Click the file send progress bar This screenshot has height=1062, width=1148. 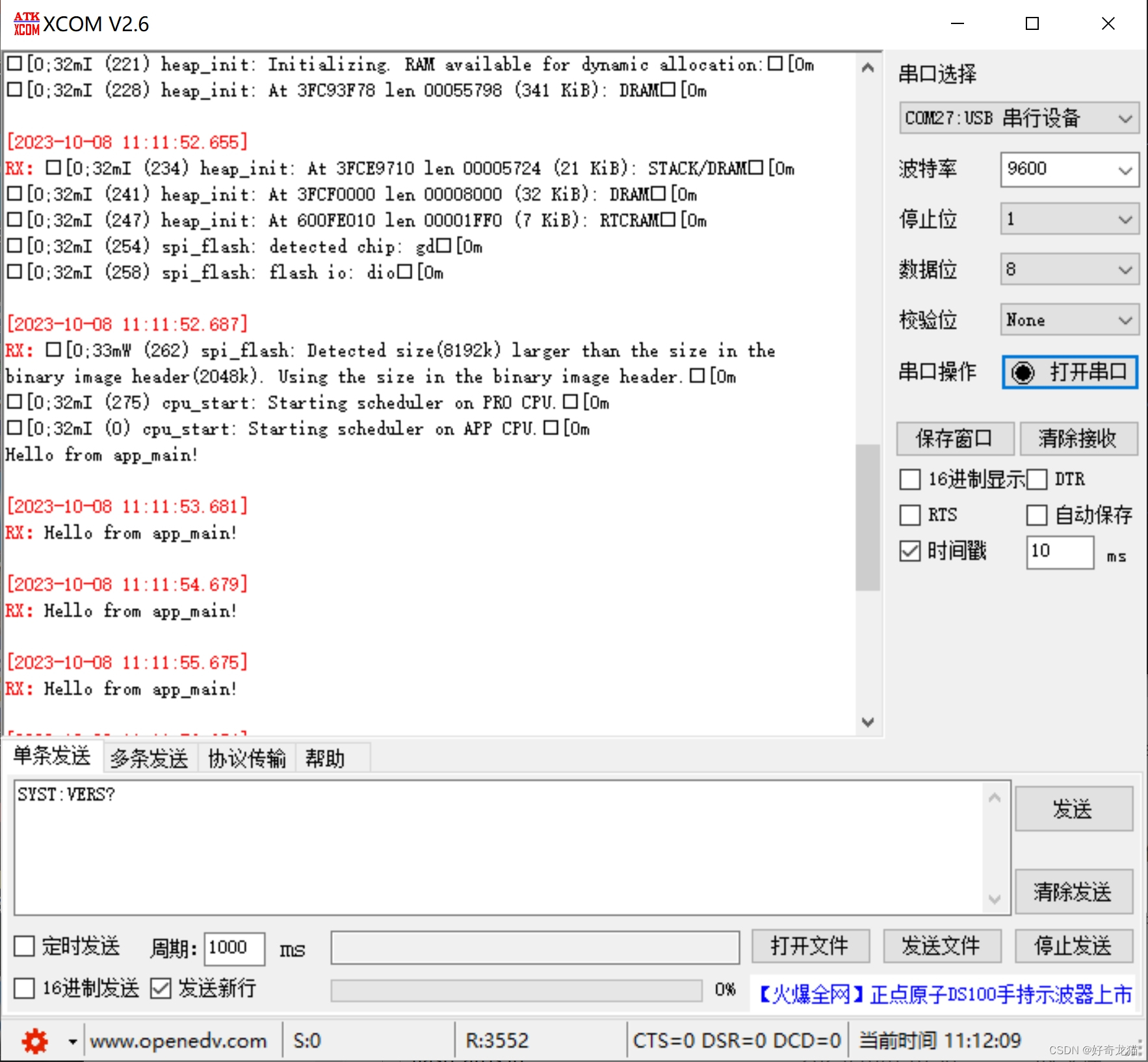point(516,990)
